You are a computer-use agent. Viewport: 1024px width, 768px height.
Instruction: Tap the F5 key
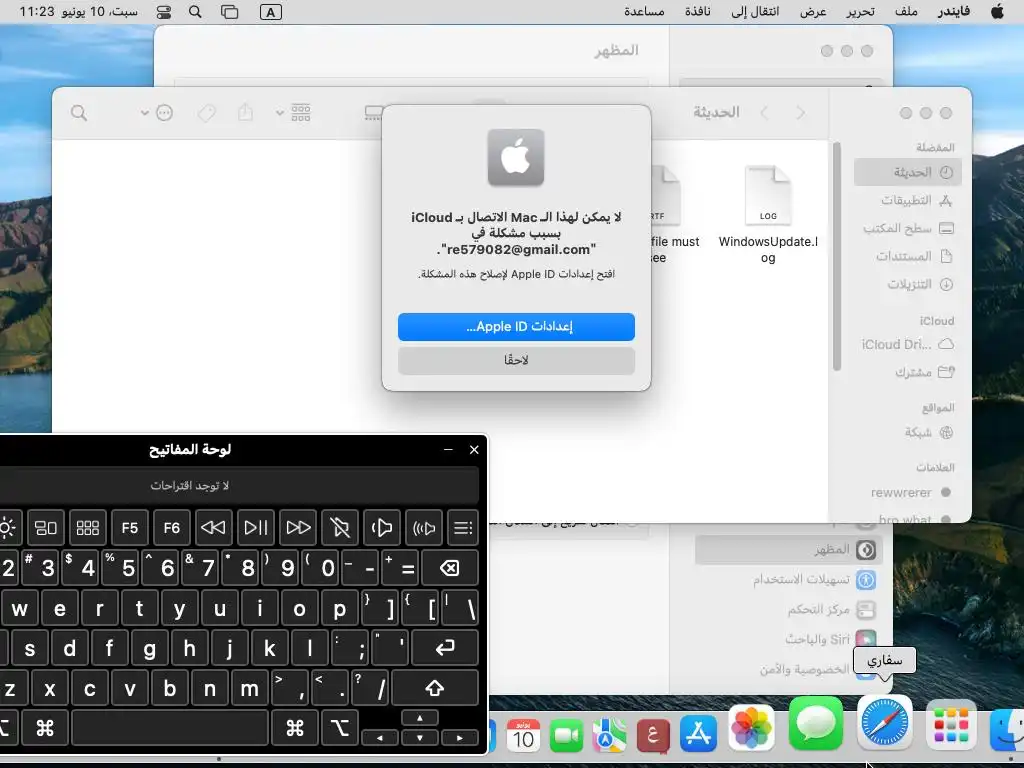(x=129, y=528)
